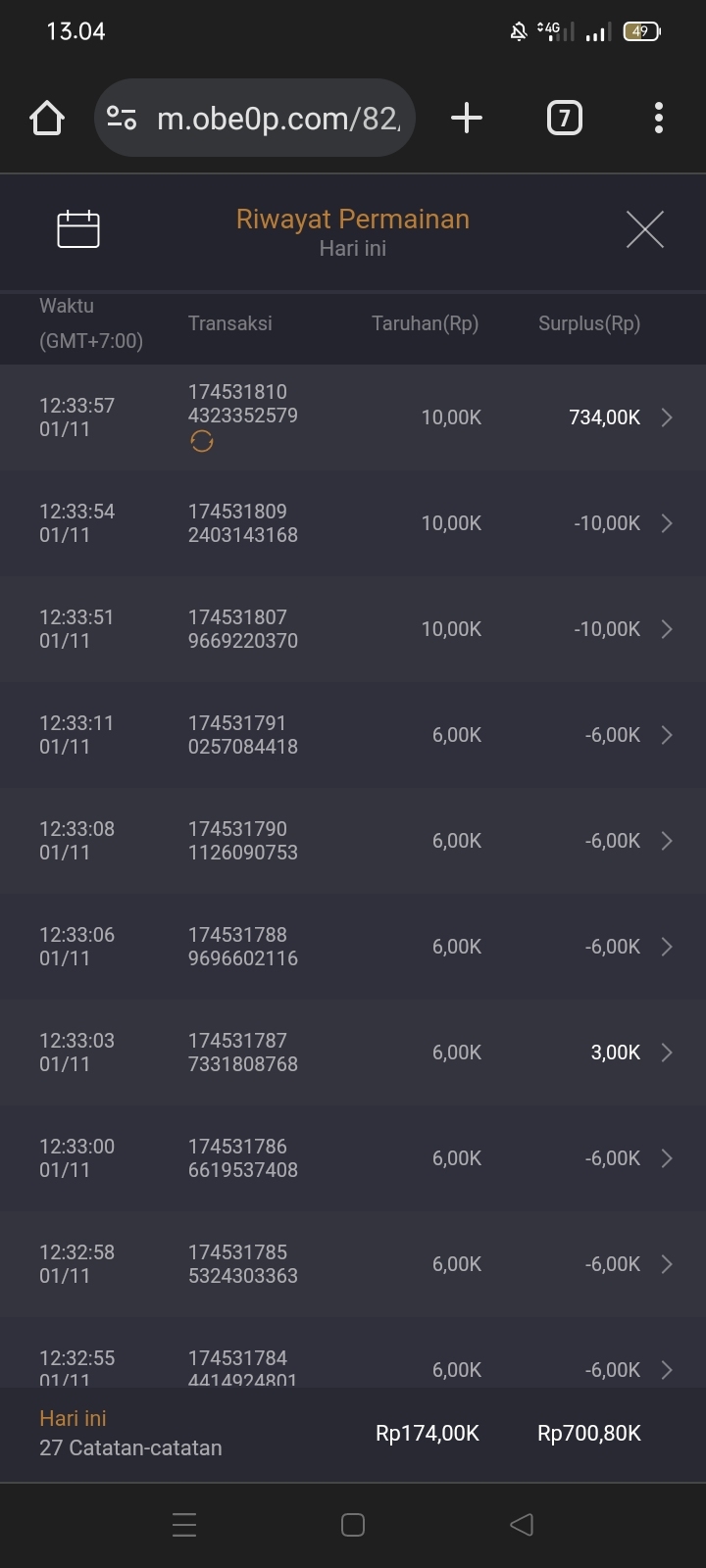Open details chevron for 12:33:11 row
The width and height of the screenshot is (706, 1568).
667,735
